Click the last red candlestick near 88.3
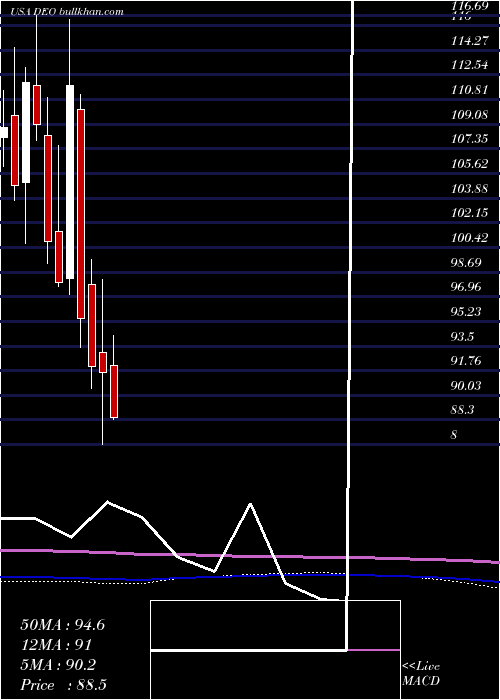 tap(114, 392)
